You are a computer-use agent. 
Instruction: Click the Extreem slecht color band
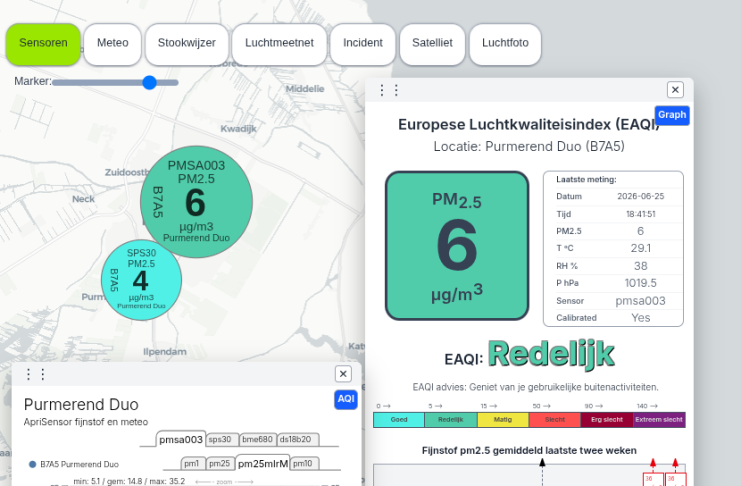pos(659,420)
